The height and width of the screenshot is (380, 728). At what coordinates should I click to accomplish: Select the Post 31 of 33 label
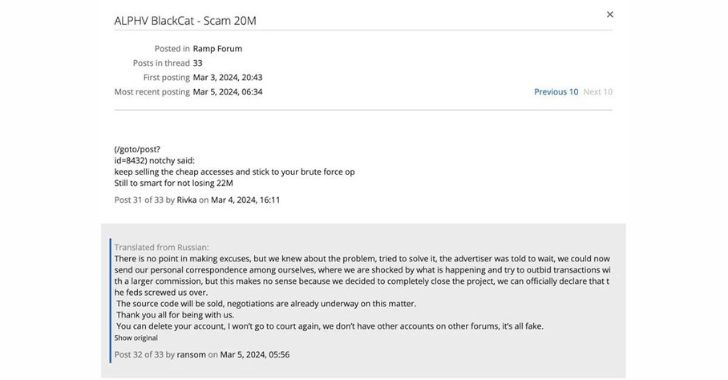pos(139,200)
